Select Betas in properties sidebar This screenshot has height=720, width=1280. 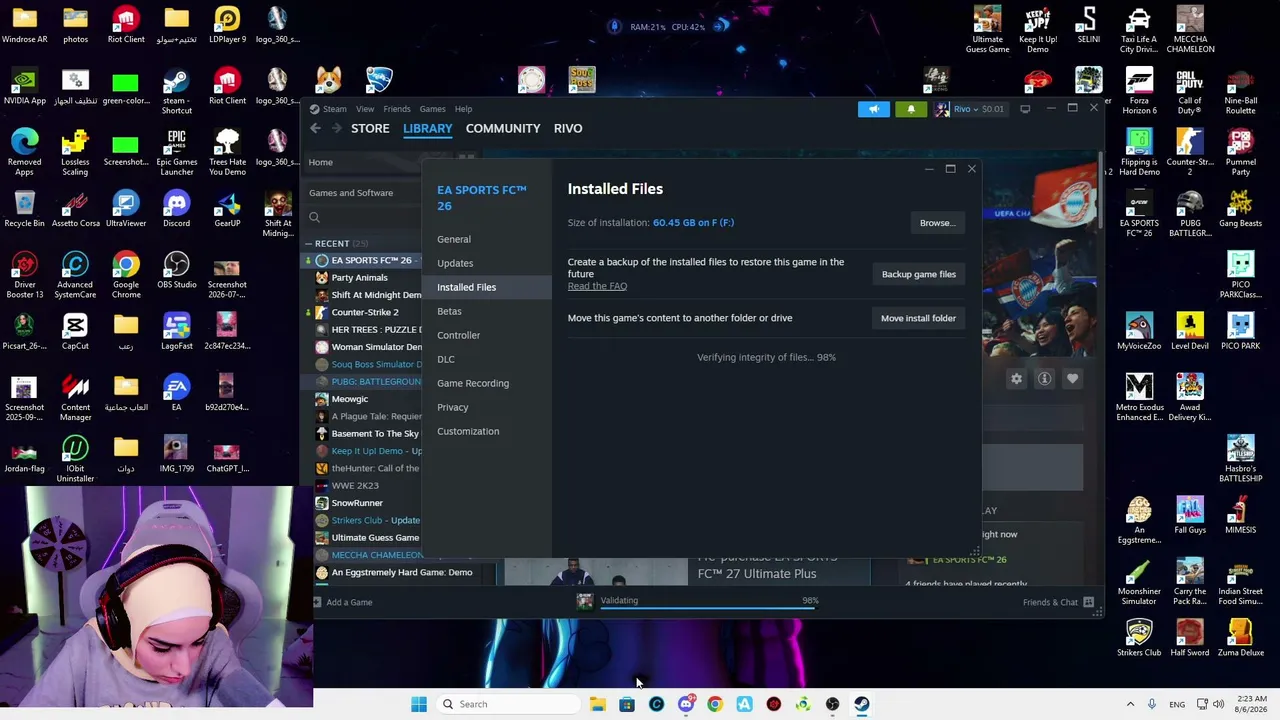[x=449, y=311]
